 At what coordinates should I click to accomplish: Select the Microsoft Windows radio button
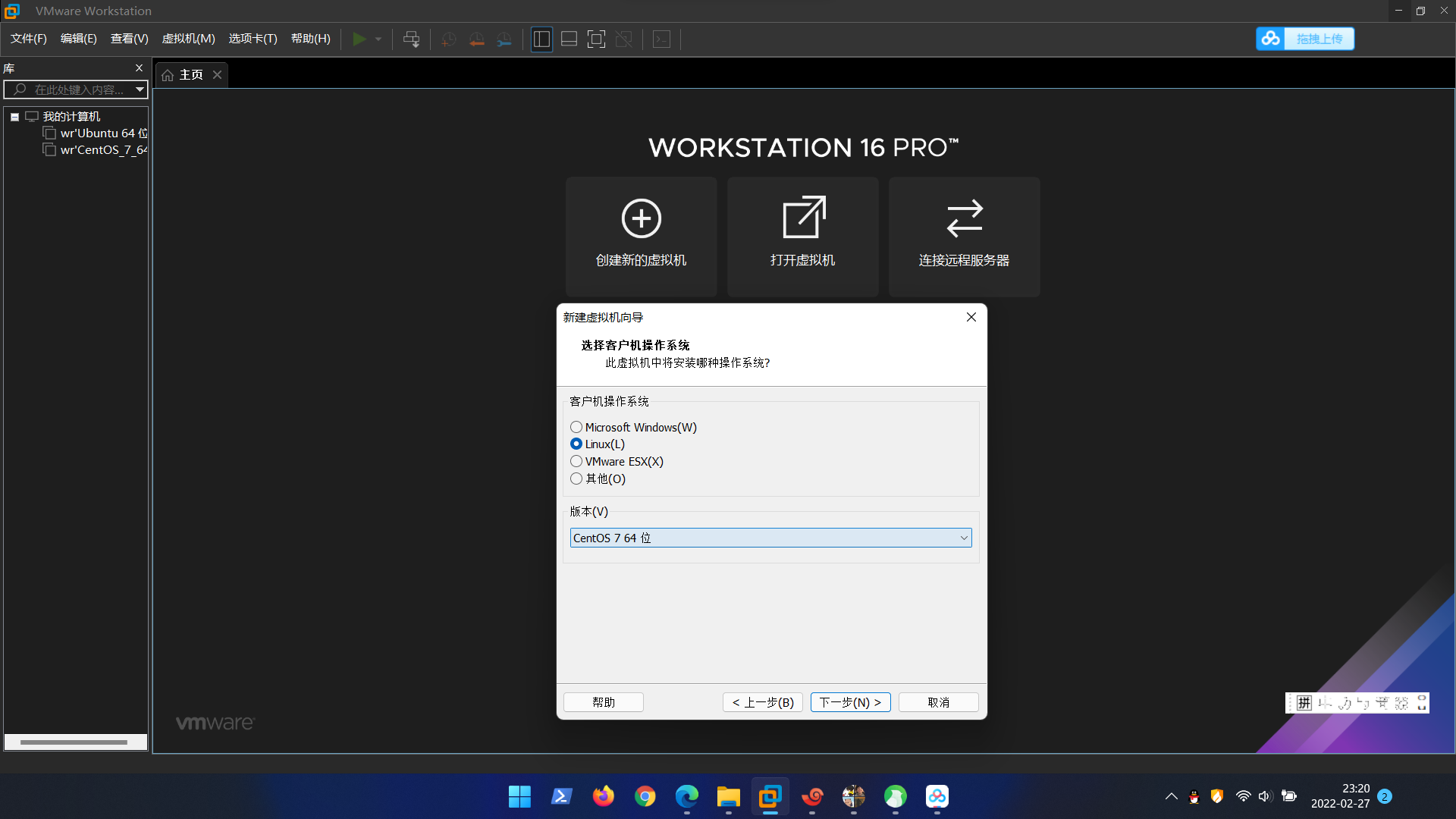pos(576,428)
